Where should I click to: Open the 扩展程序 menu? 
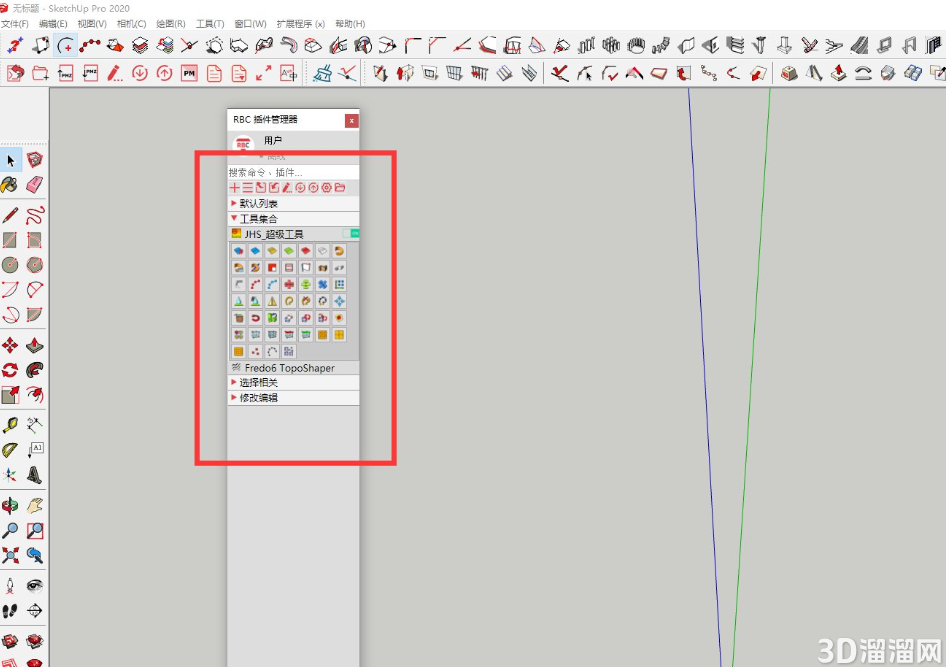pos(300,24)
